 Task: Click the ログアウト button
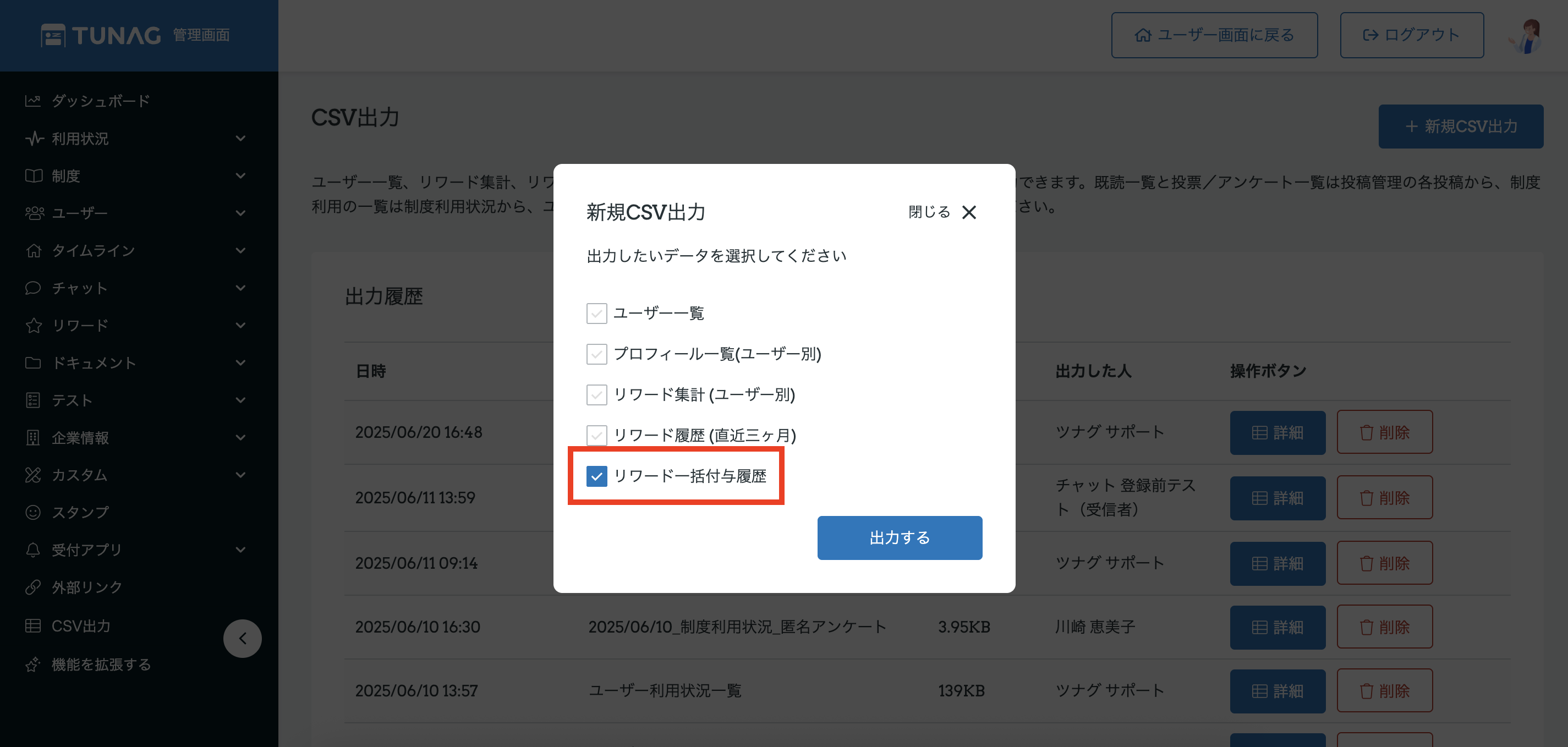coord(1412,35)
